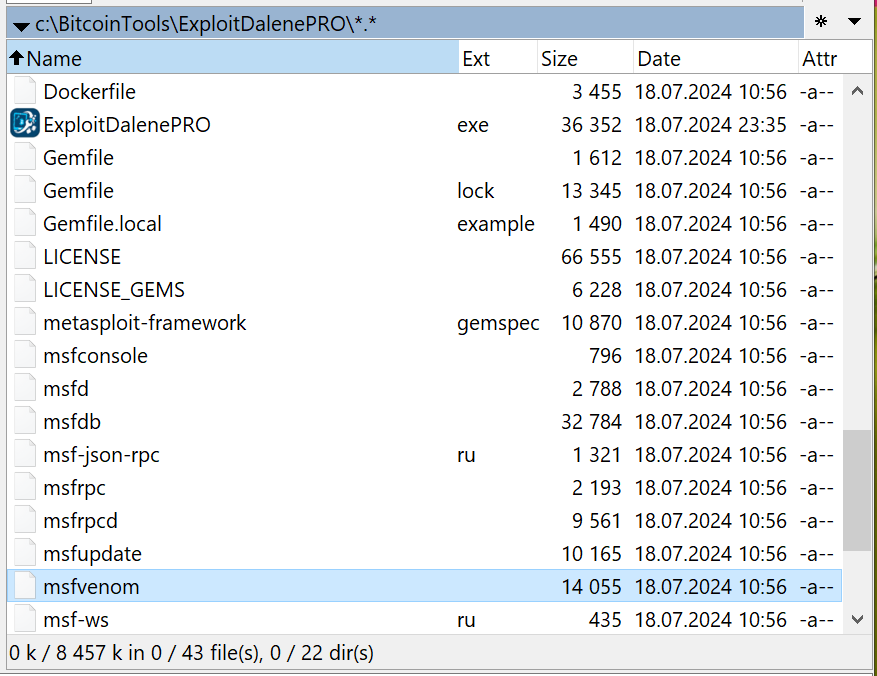Sort files by Date column header
This screenshot has width=877, height=676.
click(x=716, y=58)
